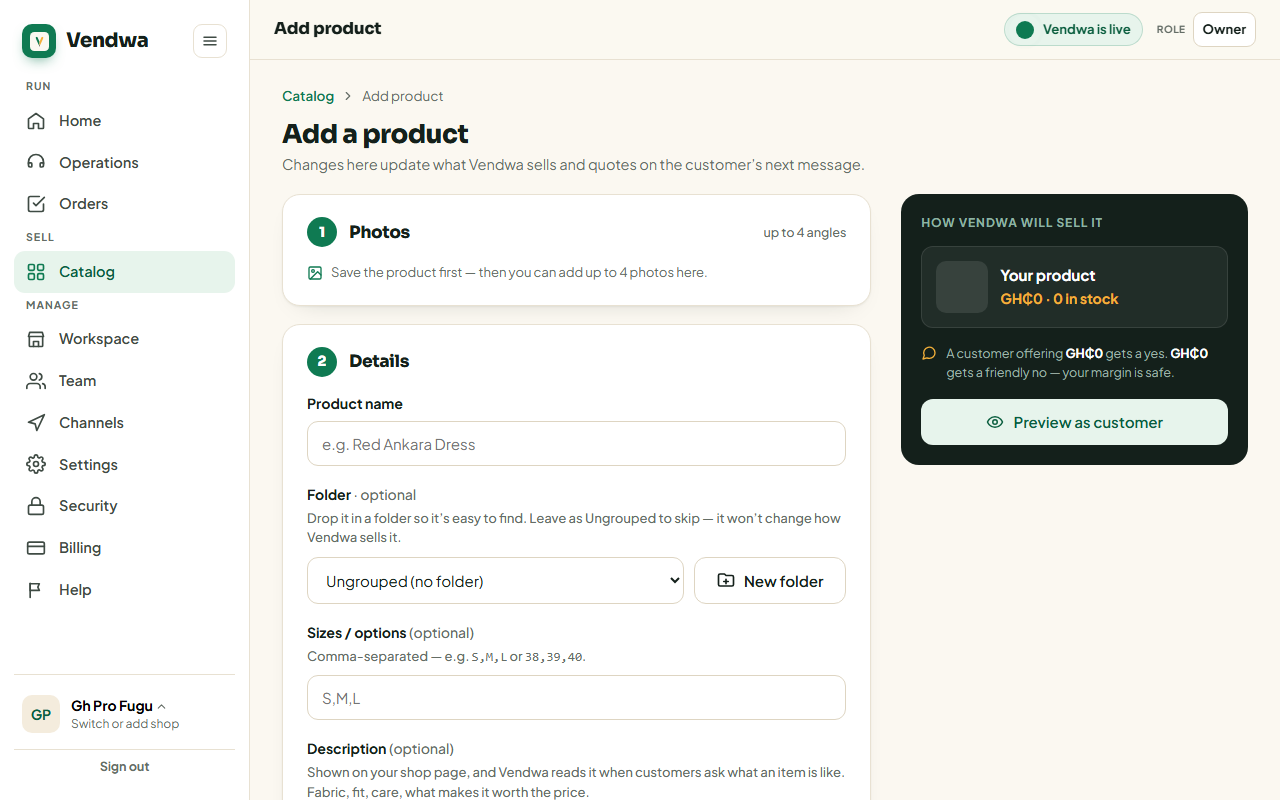
Task: Focus the Sizes / options input field
Action: [576, 698]
